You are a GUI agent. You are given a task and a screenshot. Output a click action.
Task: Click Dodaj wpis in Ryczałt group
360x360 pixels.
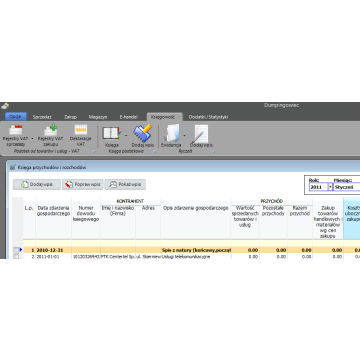[x=201, y=136]
